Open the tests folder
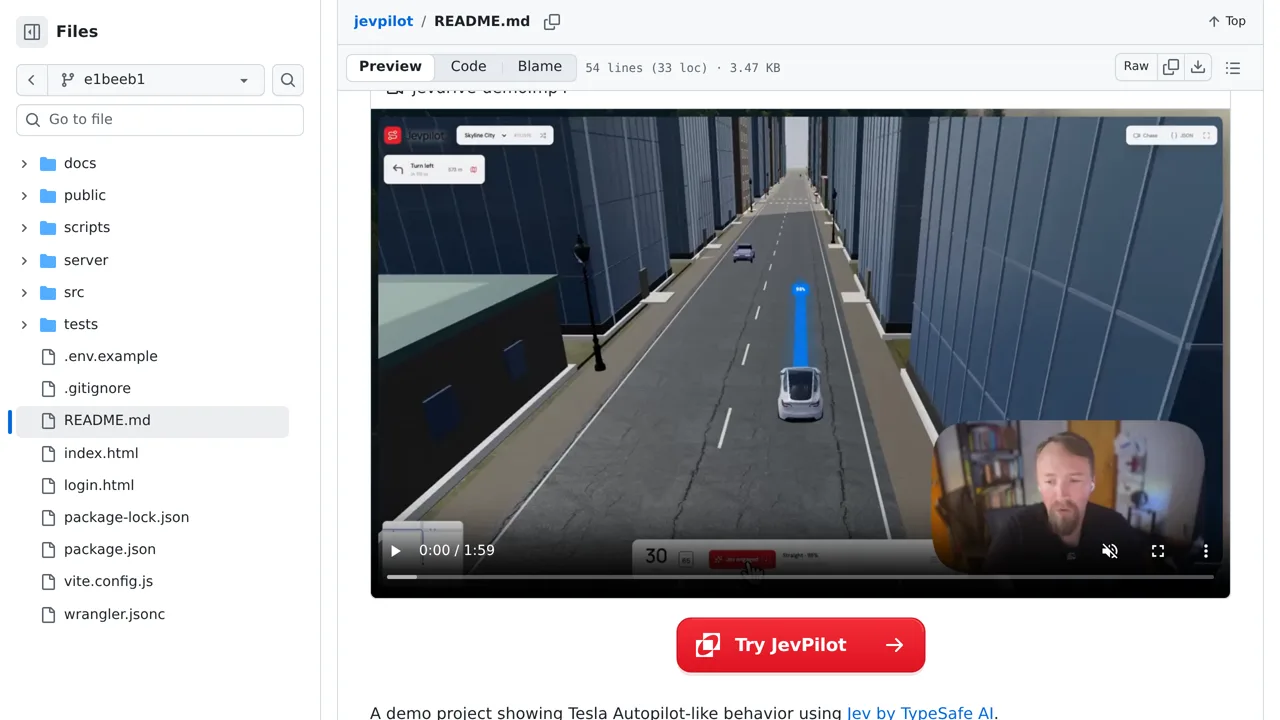 [81, 324]
